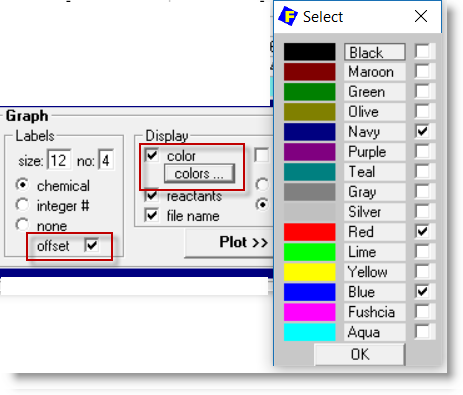Click the Olive color swatch

(x=309, y=112)
